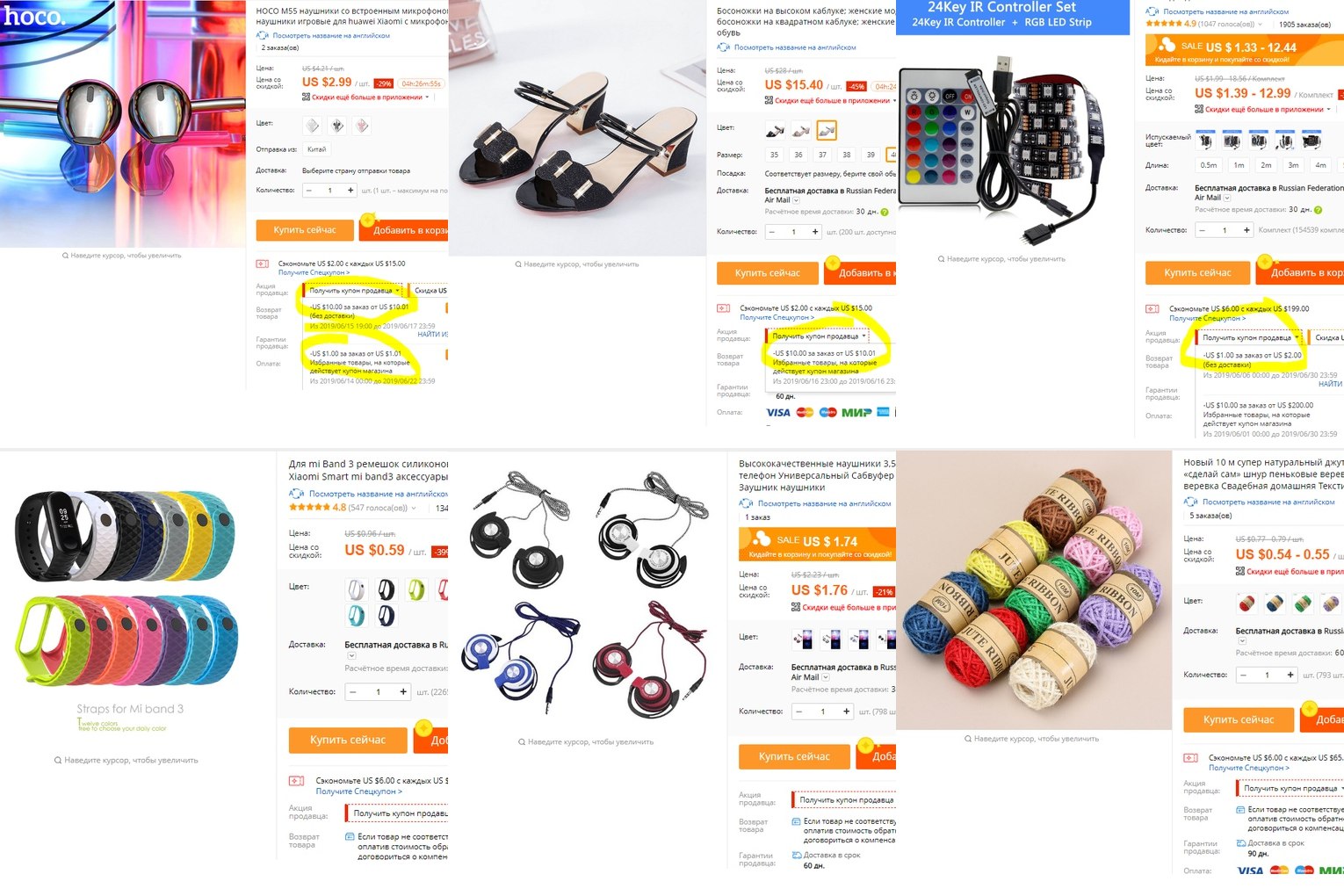Click the red coupon icon beside 'Сэкономьте US $6.00 с каждых US $199.00'
1344x896 pixels.
click(1153, 309)
